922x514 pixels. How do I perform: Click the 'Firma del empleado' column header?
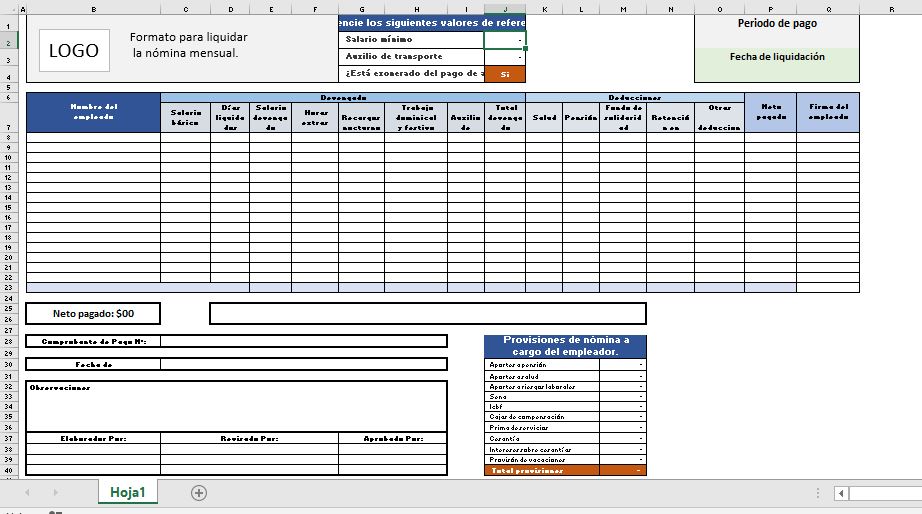coord(828,112)
